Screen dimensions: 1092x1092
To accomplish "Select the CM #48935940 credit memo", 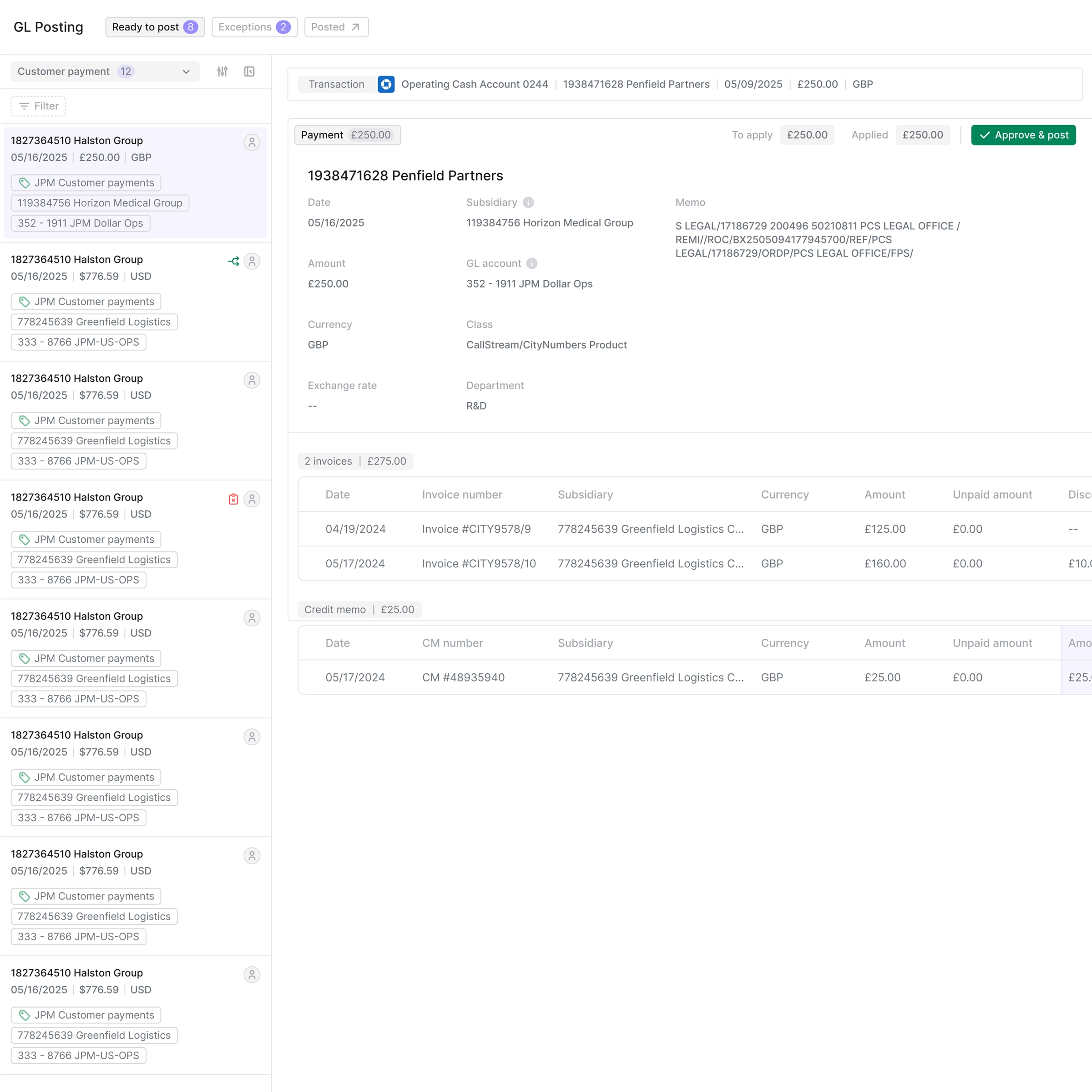I will pyautogui.click(x=695, y=677).
